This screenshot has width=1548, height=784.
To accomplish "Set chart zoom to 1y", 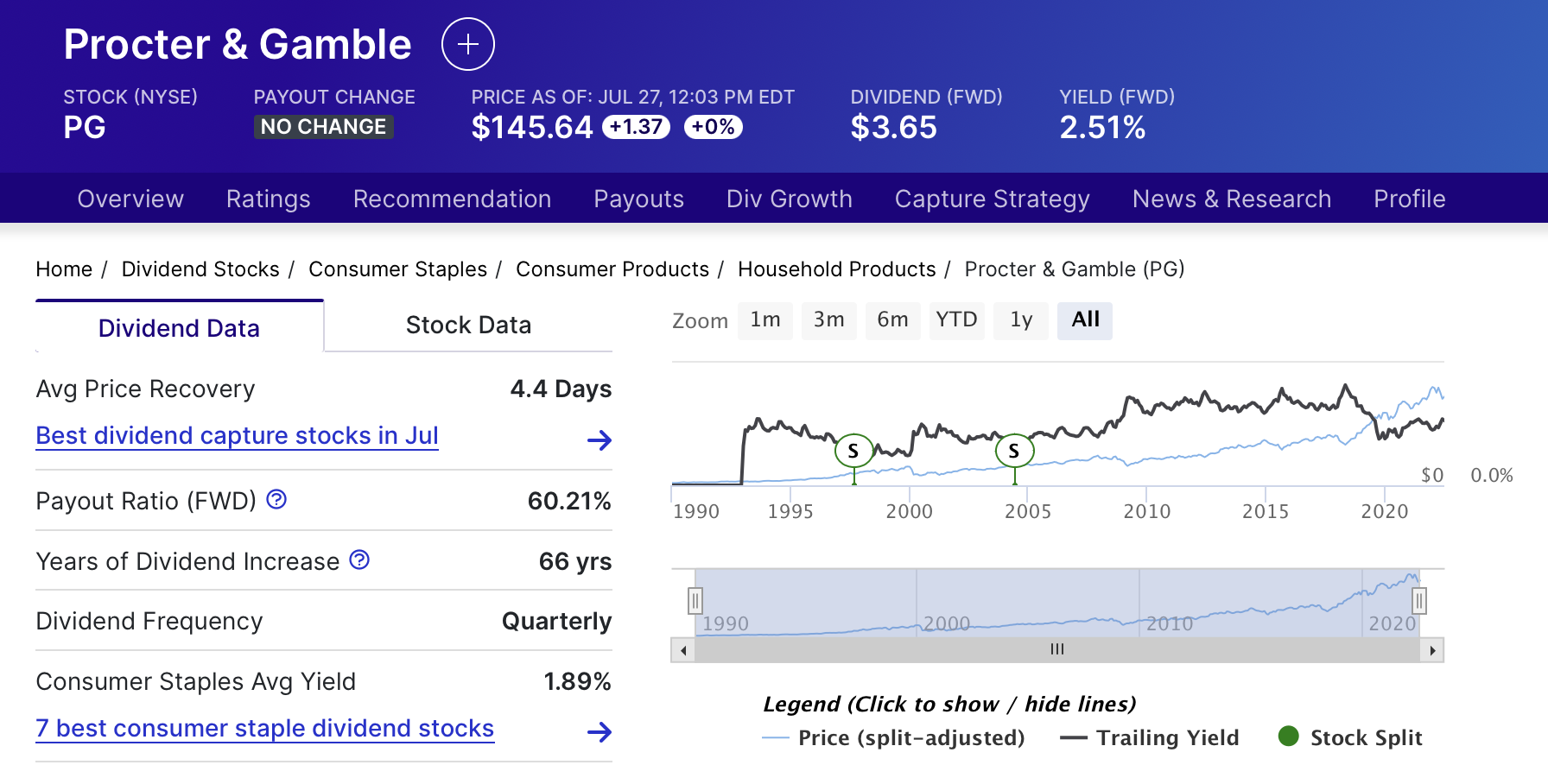I will [1021, 320].
